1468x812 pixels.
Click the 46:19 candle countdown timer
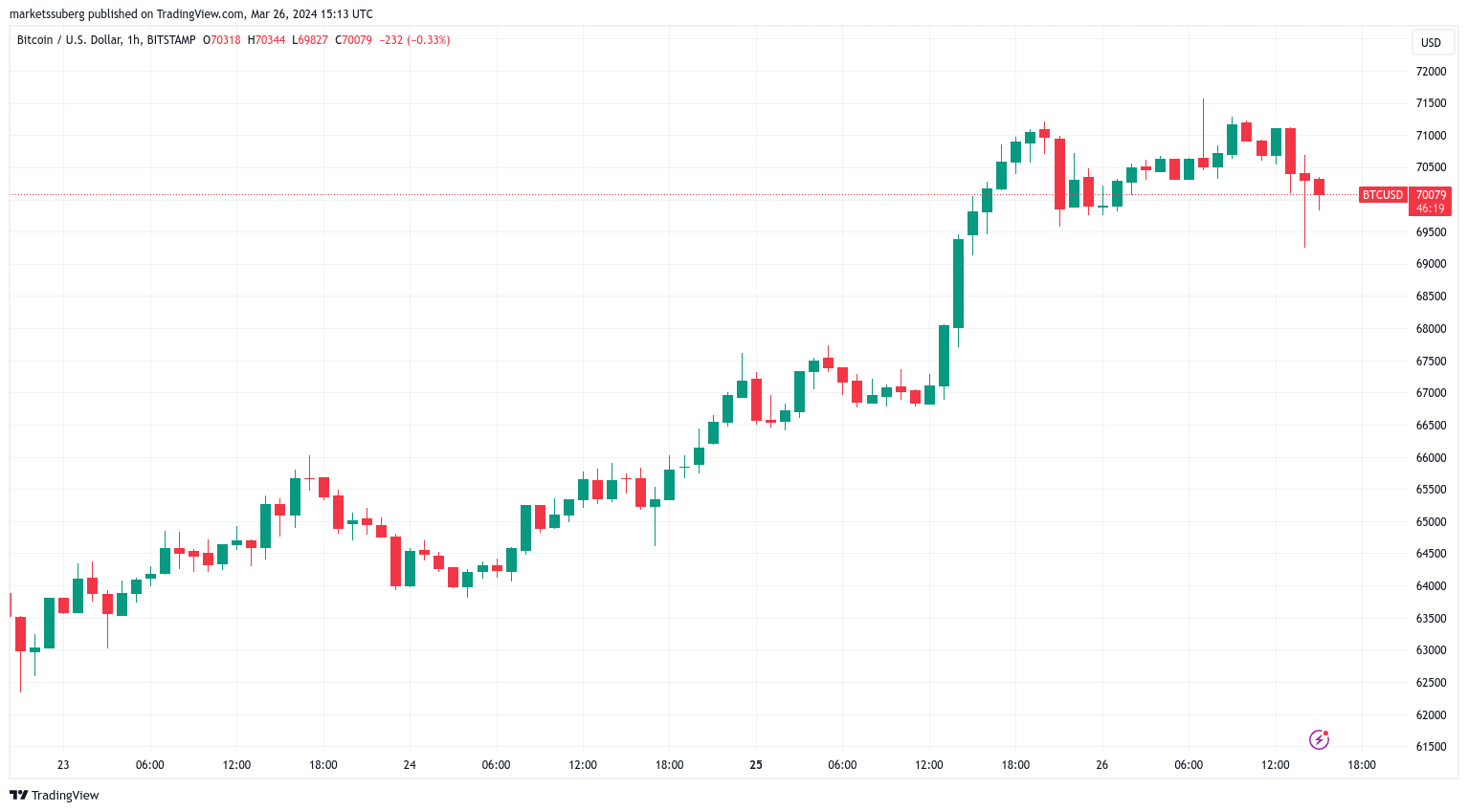click(x=1431, y=208)
